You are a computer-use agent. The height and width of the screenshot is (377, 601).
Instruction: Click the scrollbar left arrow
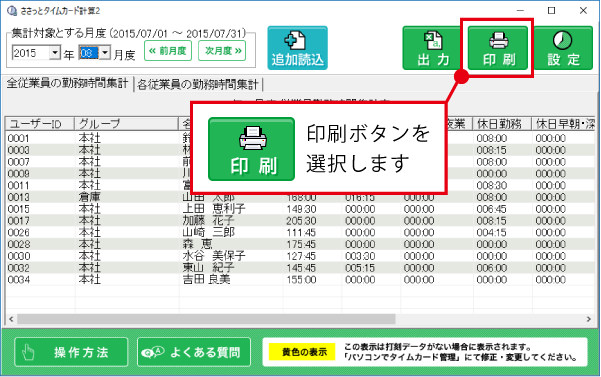pyautogui.click(x=11, y=319)
